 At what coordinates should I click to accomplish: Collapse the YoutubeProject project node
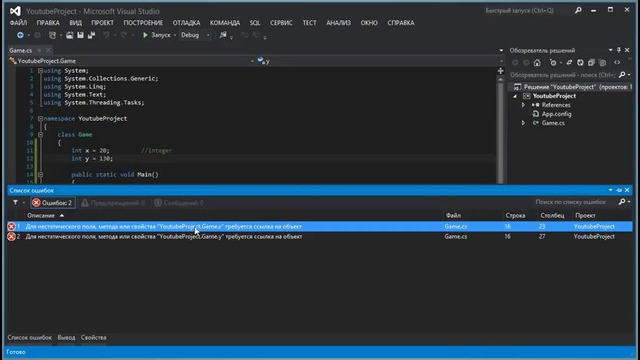coord(515,96)
